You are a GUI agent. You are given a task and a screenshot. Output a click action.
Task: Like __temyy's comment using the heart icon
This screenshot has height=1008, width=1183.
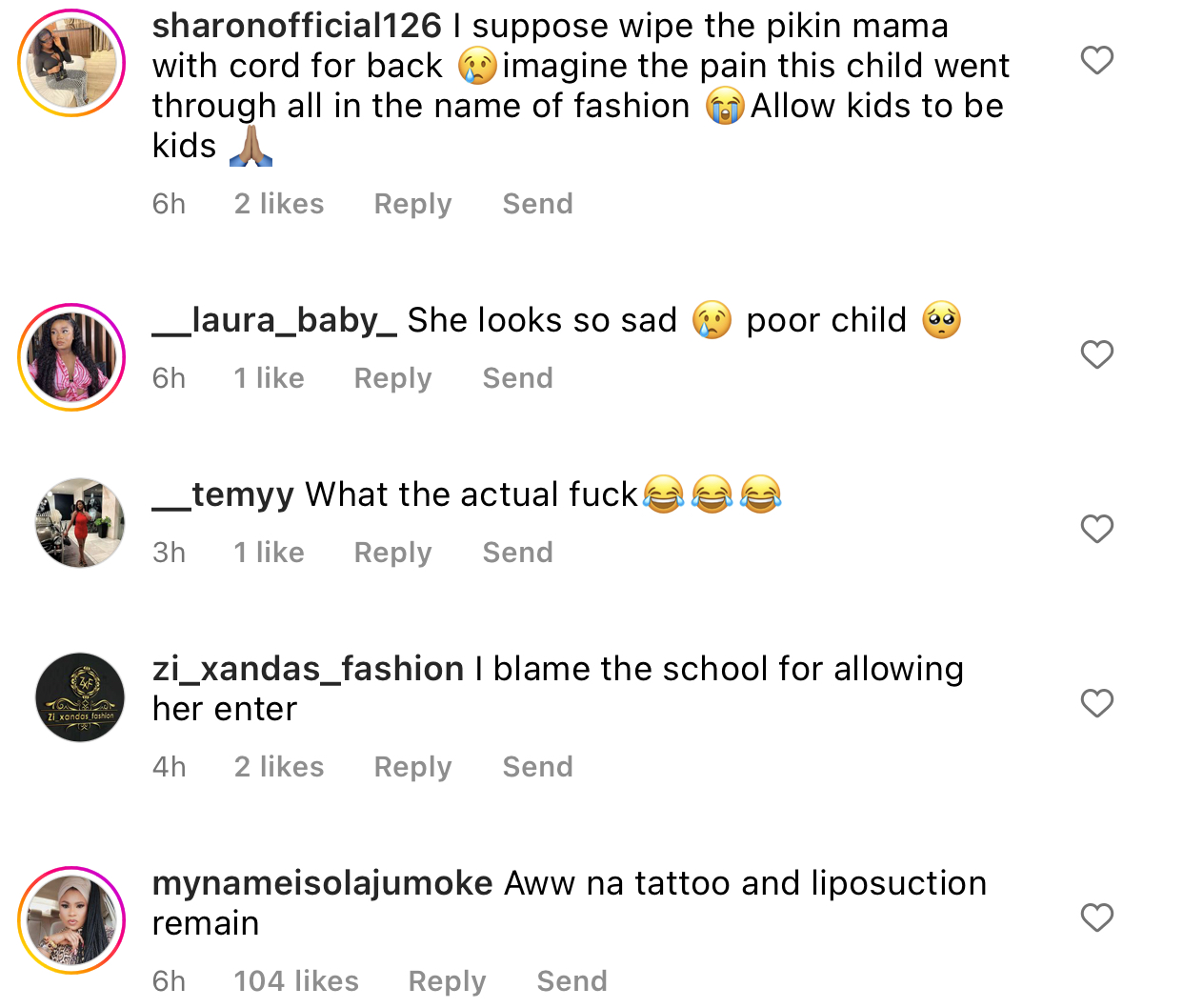1096,529
